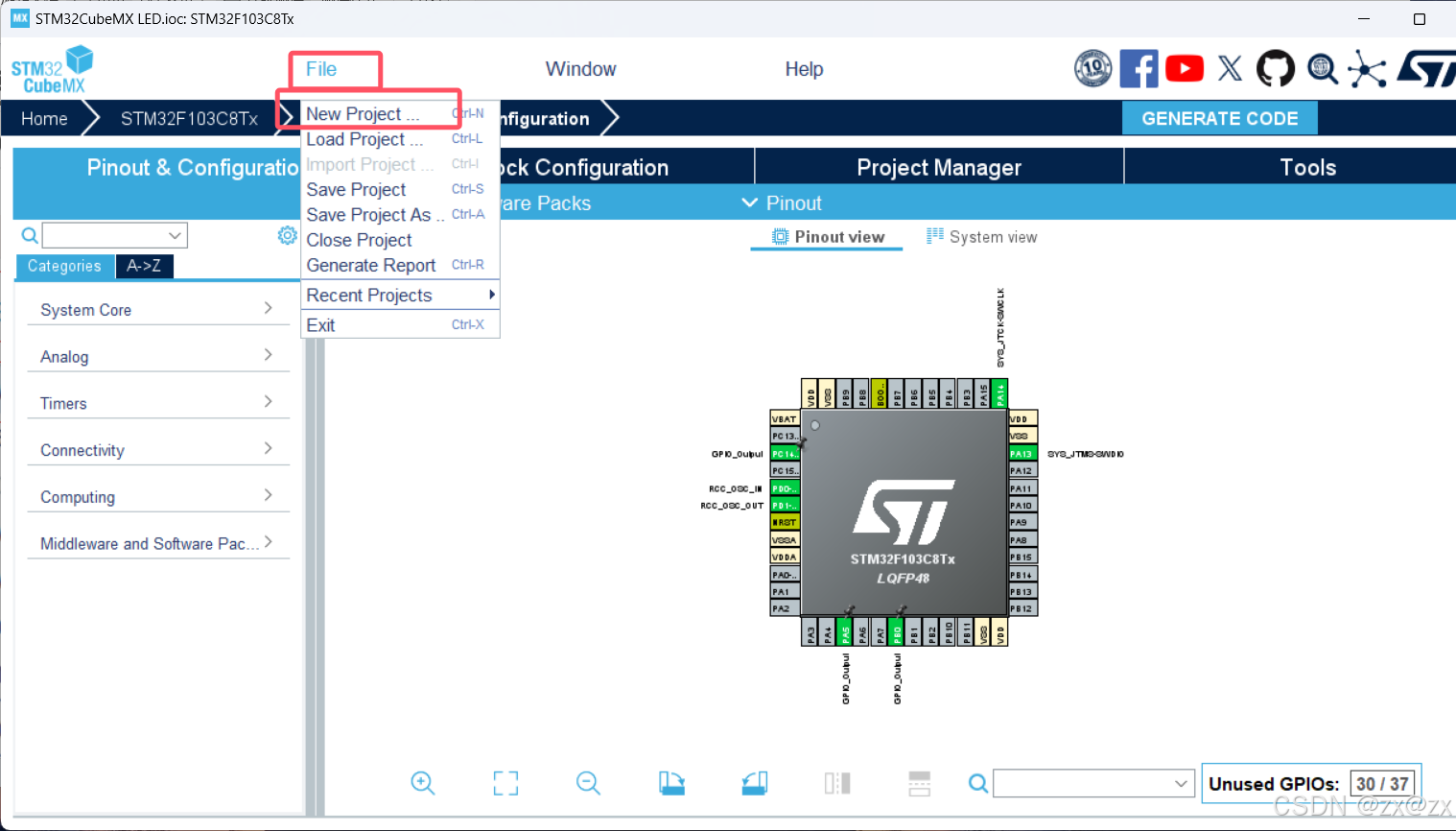The height and width of the screenshot is (831, 1456).
Task: Click the green PC14 GPIO_Output pin
Action: click(785, 454)
